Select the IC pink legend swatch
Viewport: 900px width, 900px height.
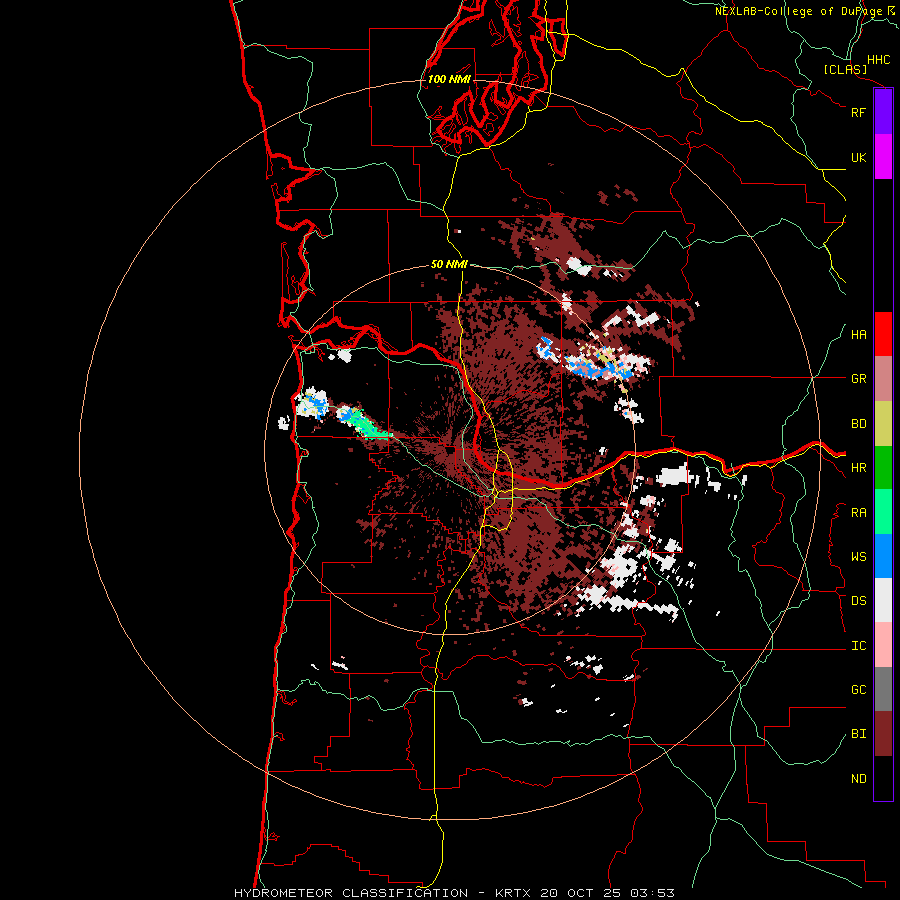(883, 645)
